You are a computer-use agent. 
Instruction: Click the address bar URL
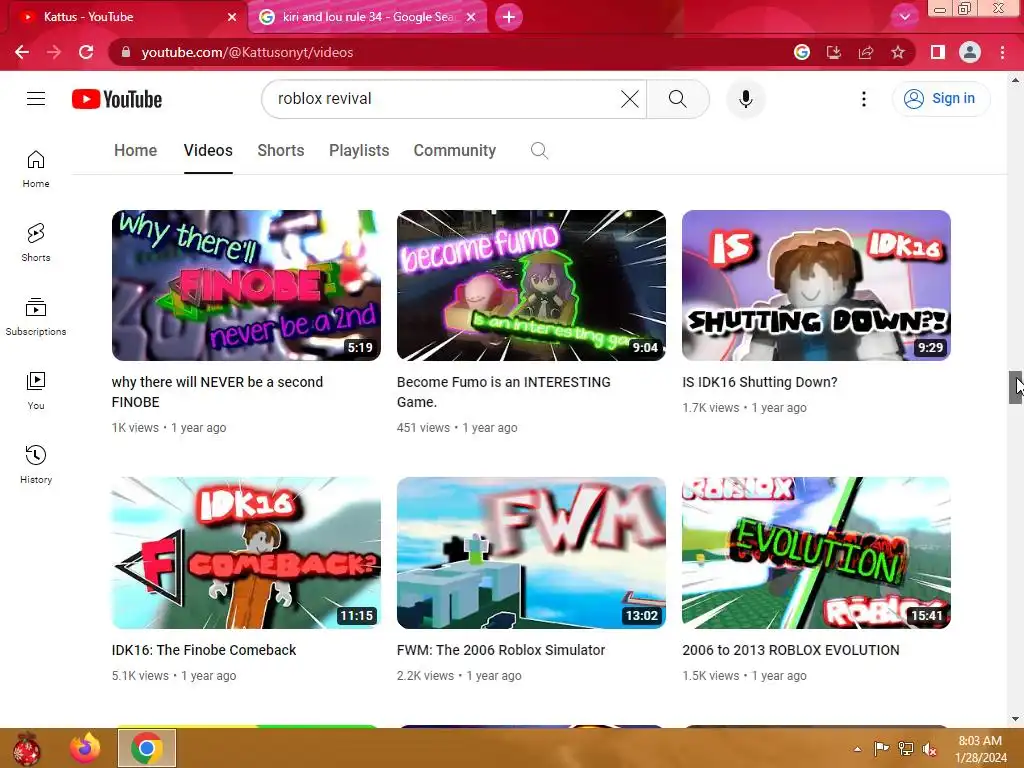pos(248,52)
